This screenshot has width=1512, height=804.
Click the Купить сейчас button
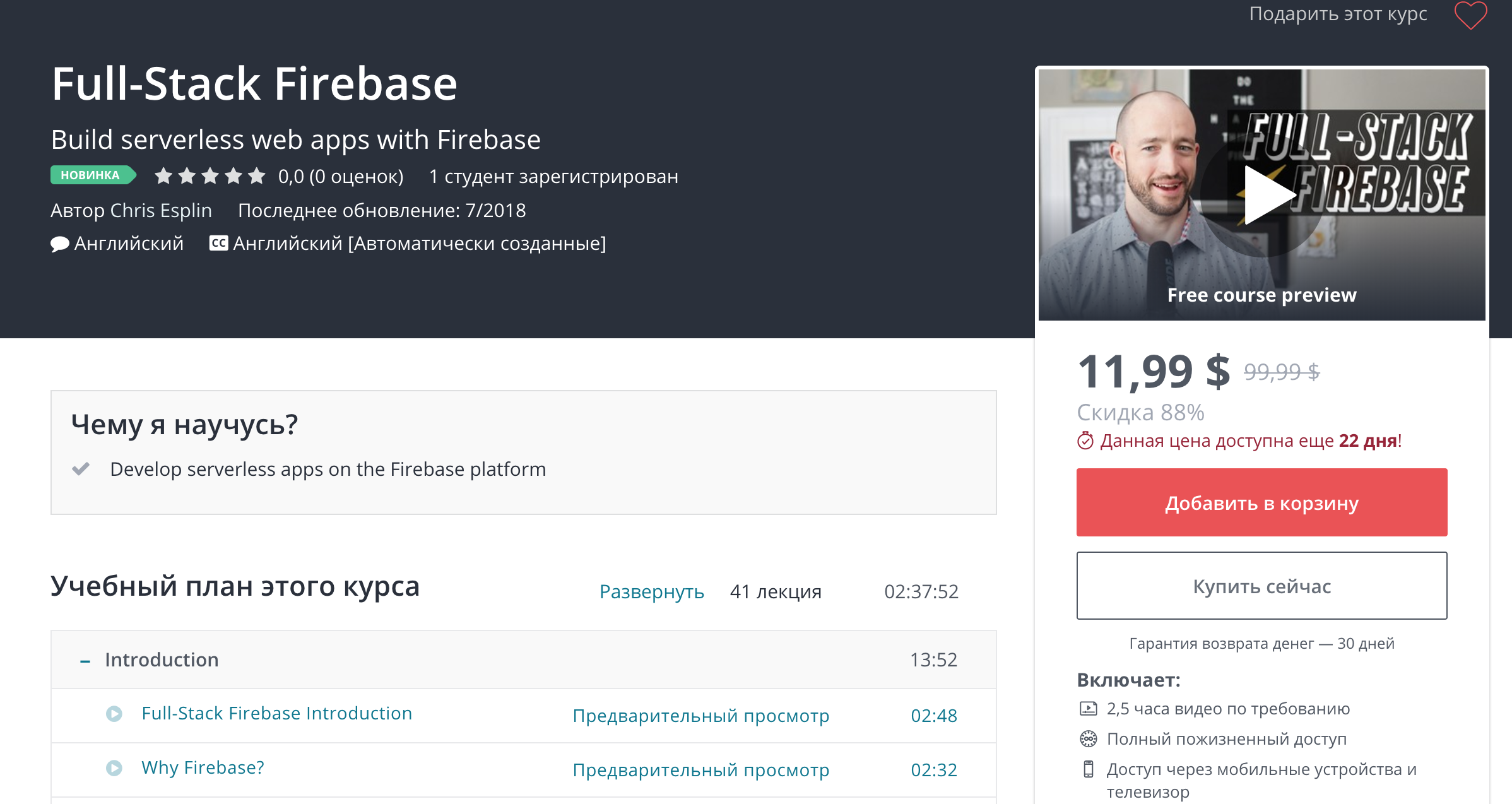(1261, 586)
